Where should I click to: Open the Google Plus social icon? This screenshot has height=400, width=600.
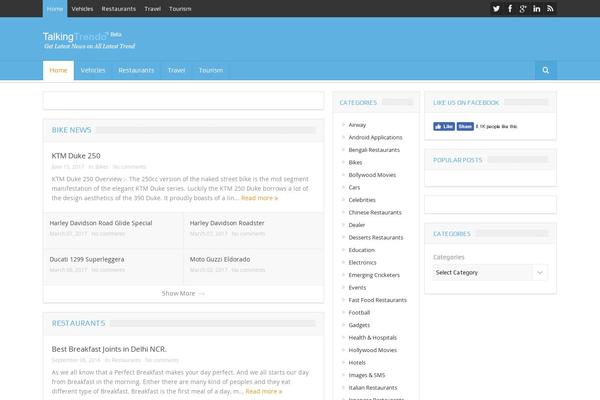[x=523, y=9]
